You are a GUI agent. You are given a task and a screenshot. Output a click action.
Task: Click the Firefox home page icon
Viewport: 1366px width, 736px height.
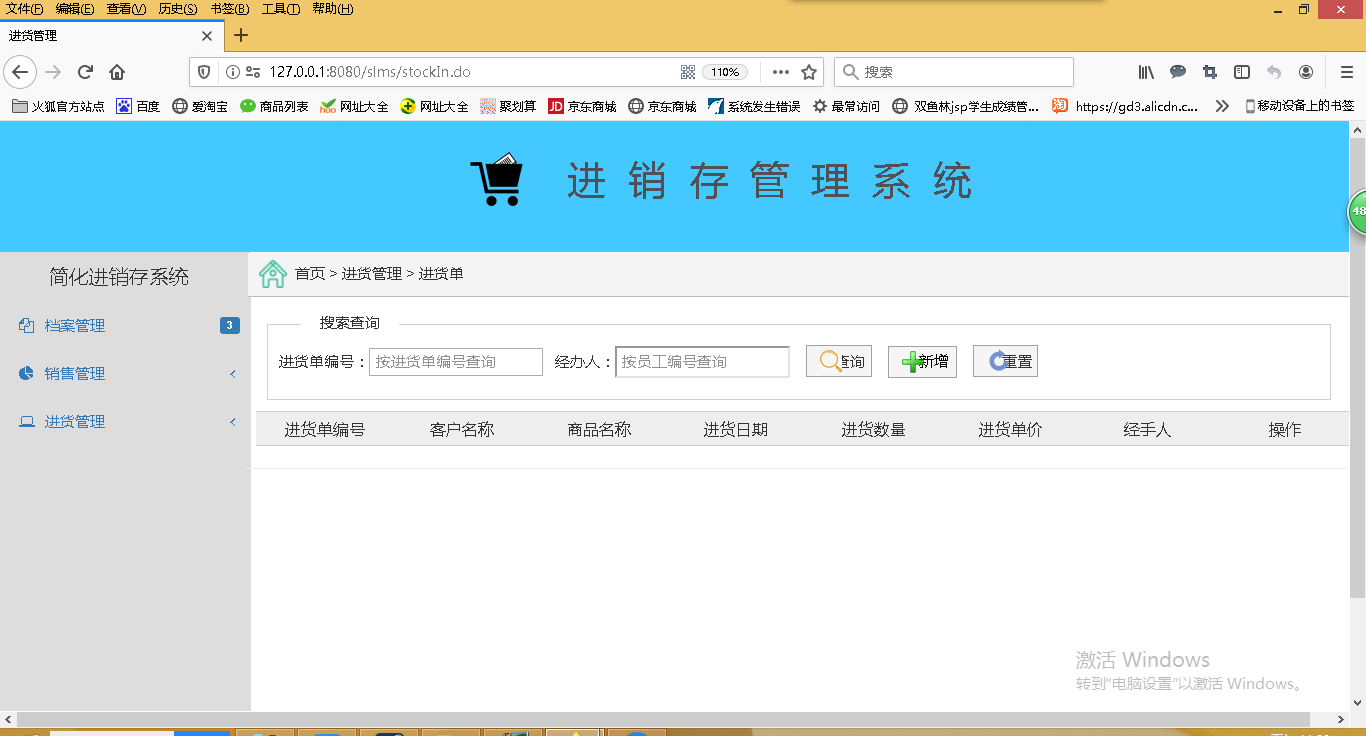(x=117, y=72)
